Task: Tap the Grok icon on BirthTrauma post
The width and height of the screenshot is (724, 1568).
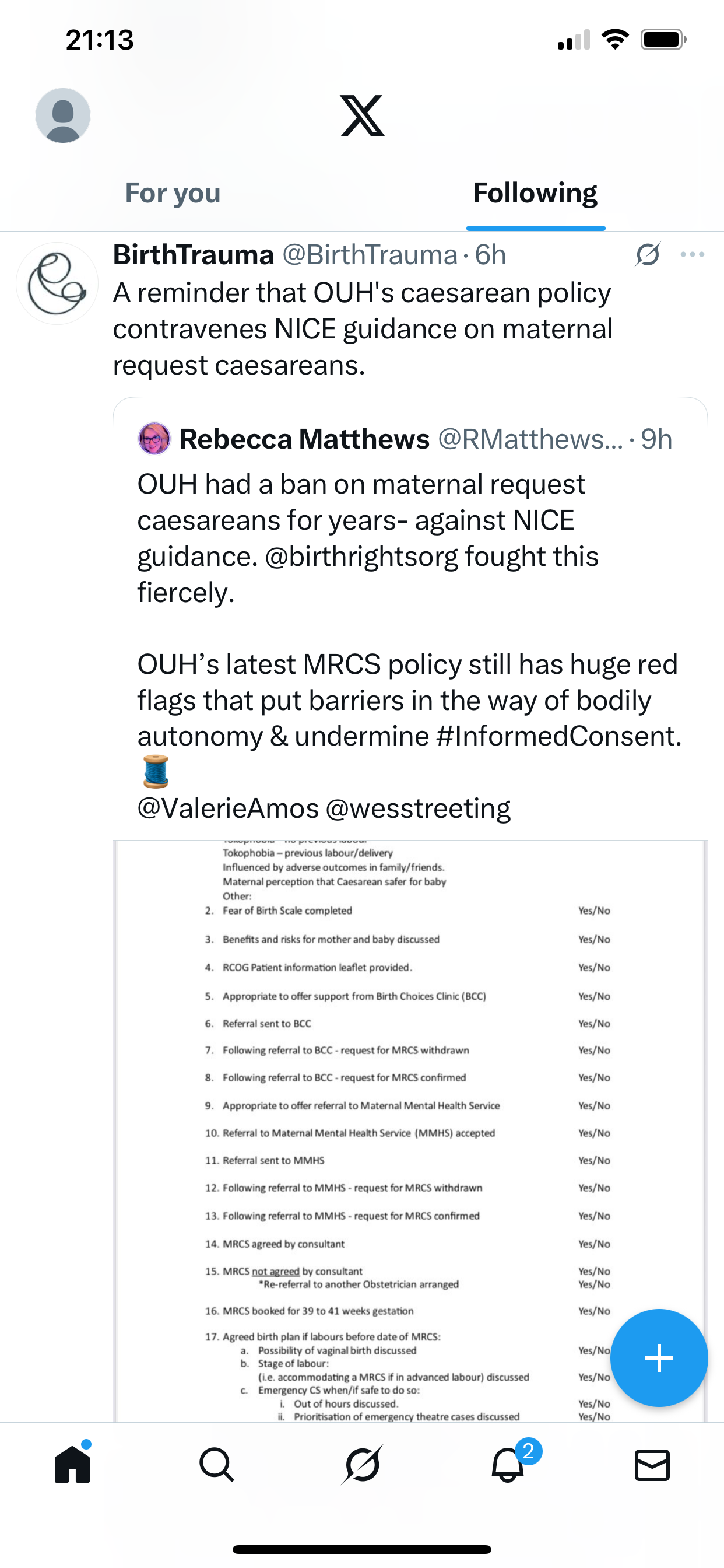Action: pyautogui.click(x=647, y=254)
